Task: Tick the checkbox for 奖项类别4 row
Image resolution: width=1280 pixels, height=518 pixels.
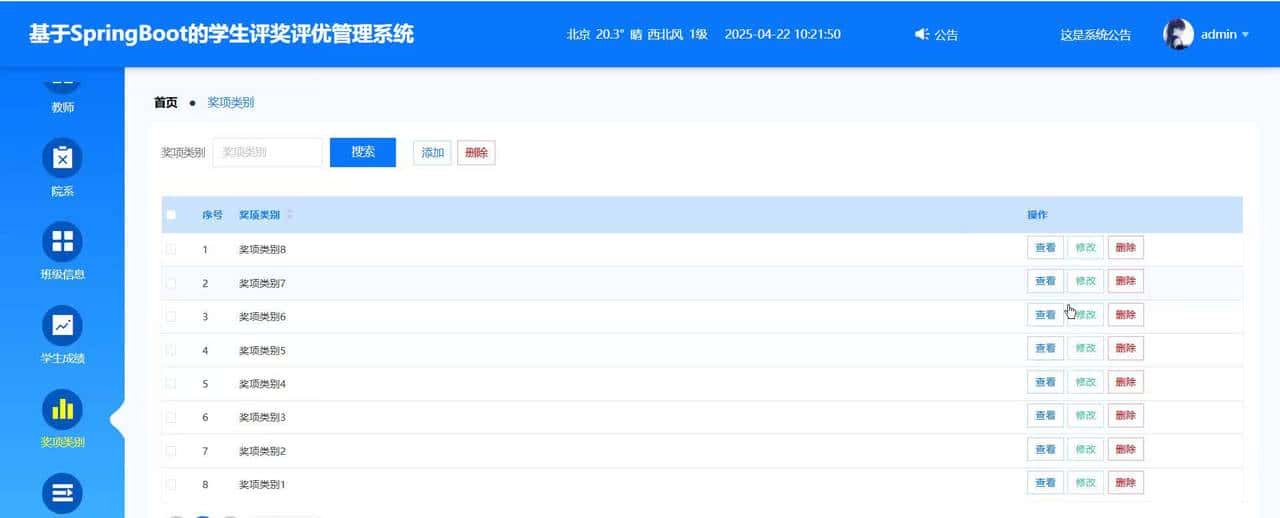Action: point(171,383)
